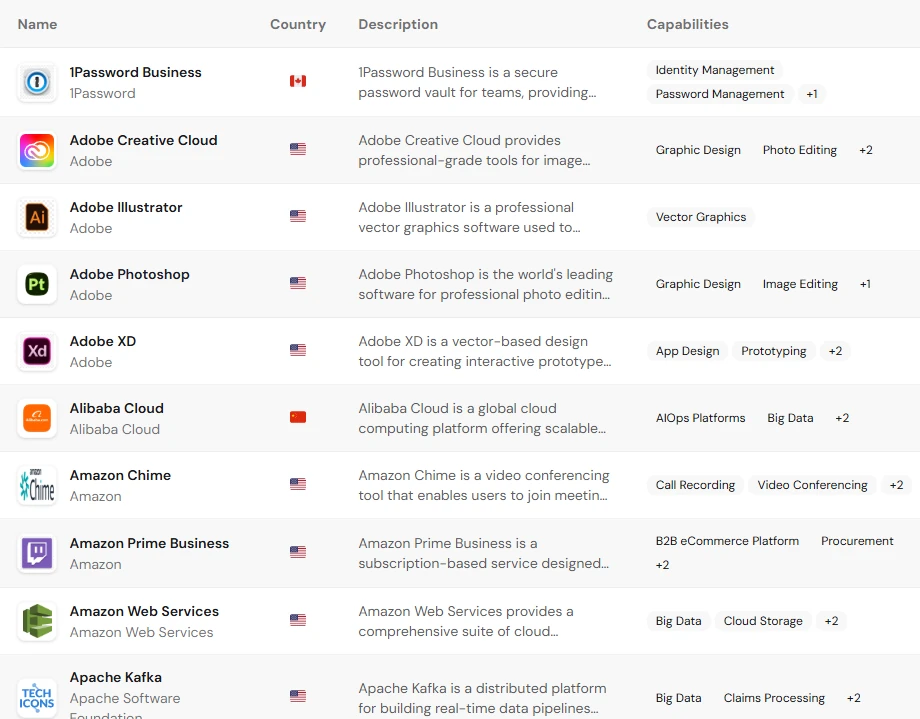Select the Image Editing capability tag

pyautogui.click(x=800, y=284)
